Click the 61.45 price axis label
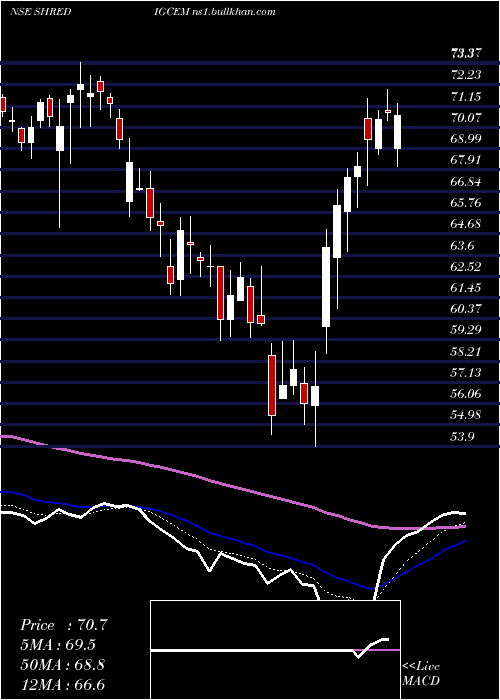This screenshot has height=700, width=500. click(466, 288)
